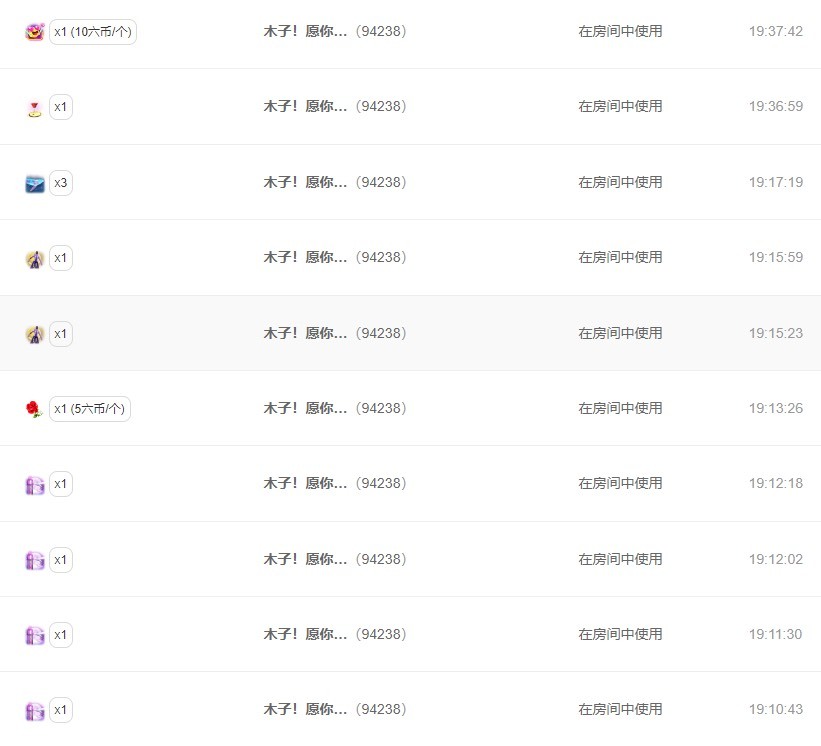Click the timestamp 19:10:43
Screen dimensions: 821x746
point(775,709)
